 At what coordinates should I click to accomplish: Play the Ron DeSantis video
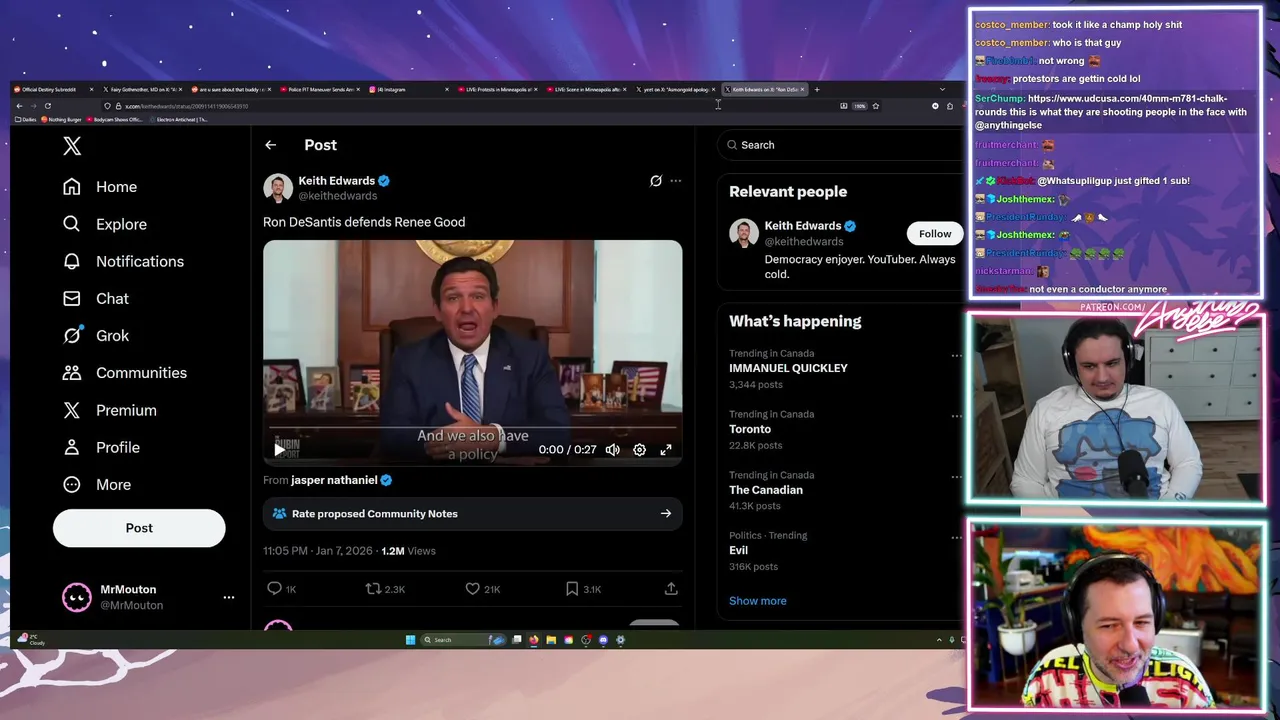(279, 450)
